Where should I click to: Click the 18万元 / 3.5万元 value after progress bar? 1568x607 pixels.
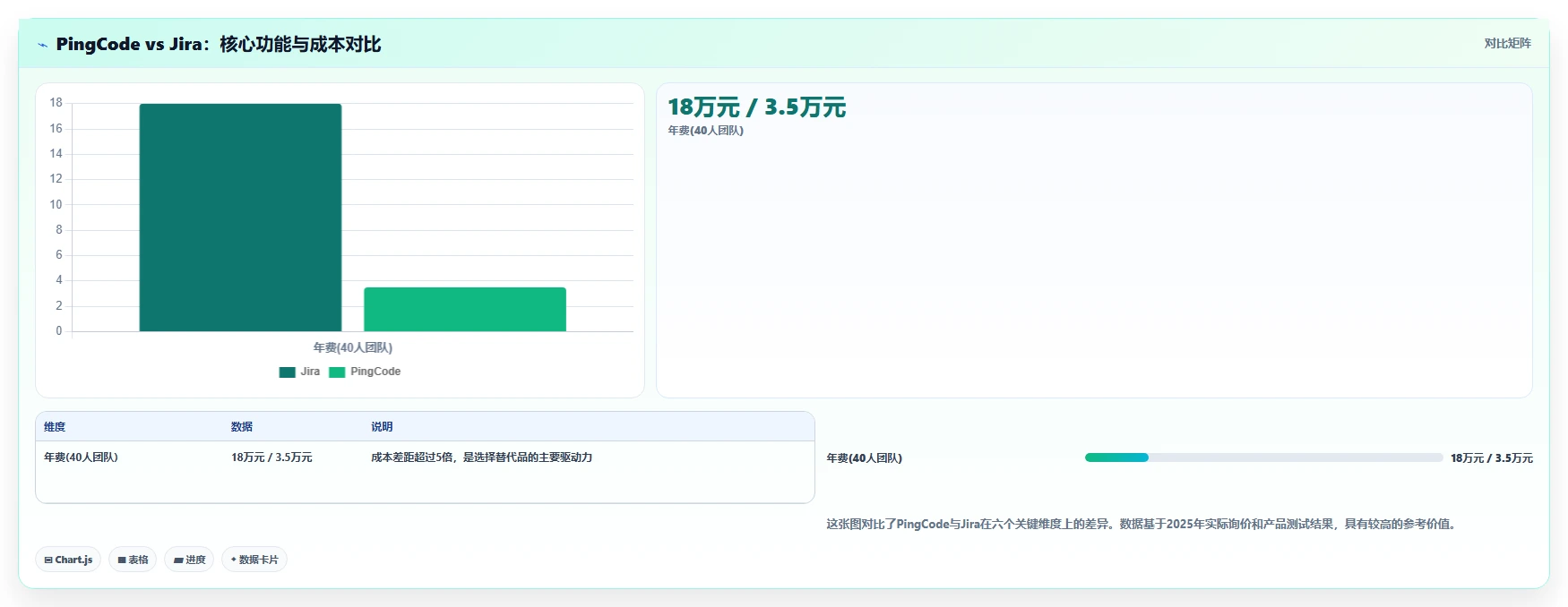(x=1492, y=458)
